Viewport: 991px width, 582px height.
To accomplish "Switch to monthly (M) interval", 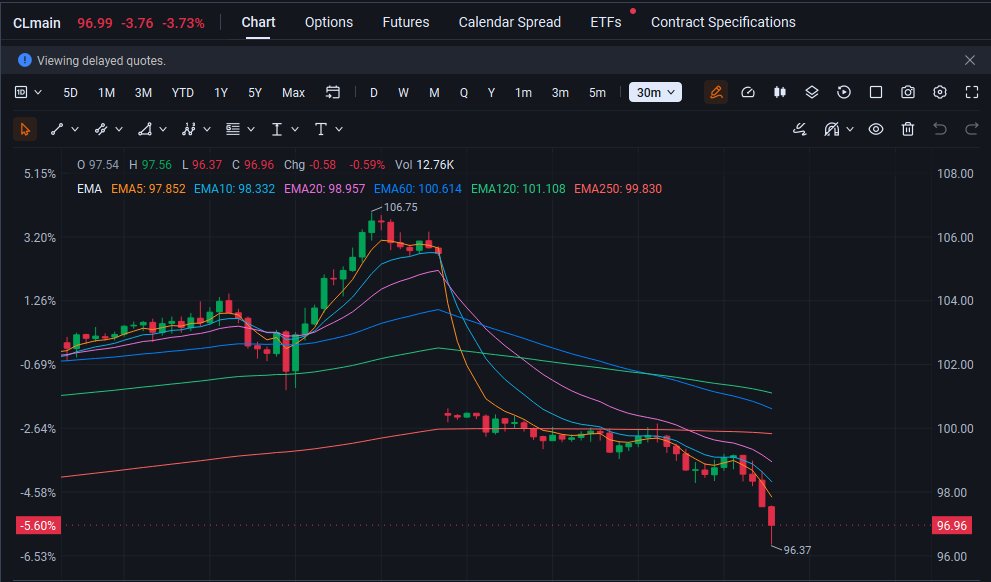I will (x=434, y=92).
